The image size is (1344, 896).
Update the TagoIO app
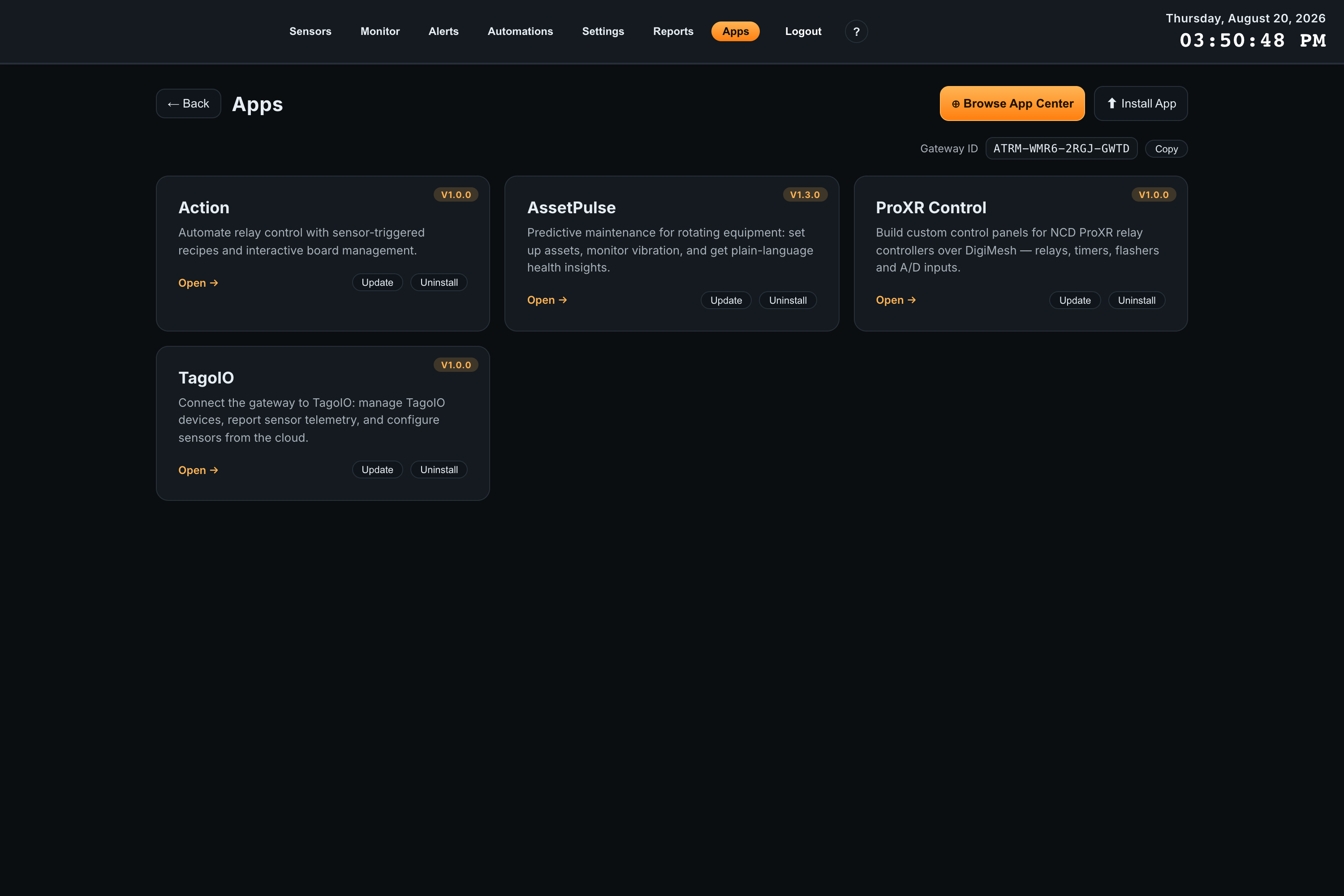(377, 470)
